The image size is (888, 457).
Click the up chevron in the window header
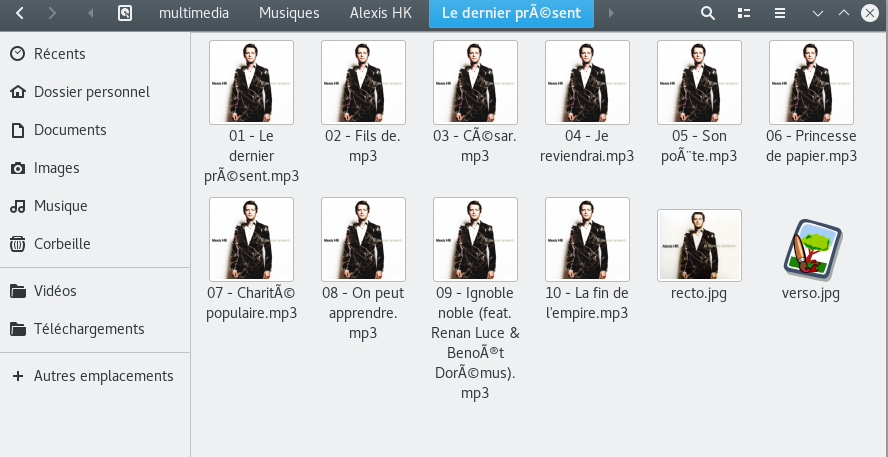844,13
